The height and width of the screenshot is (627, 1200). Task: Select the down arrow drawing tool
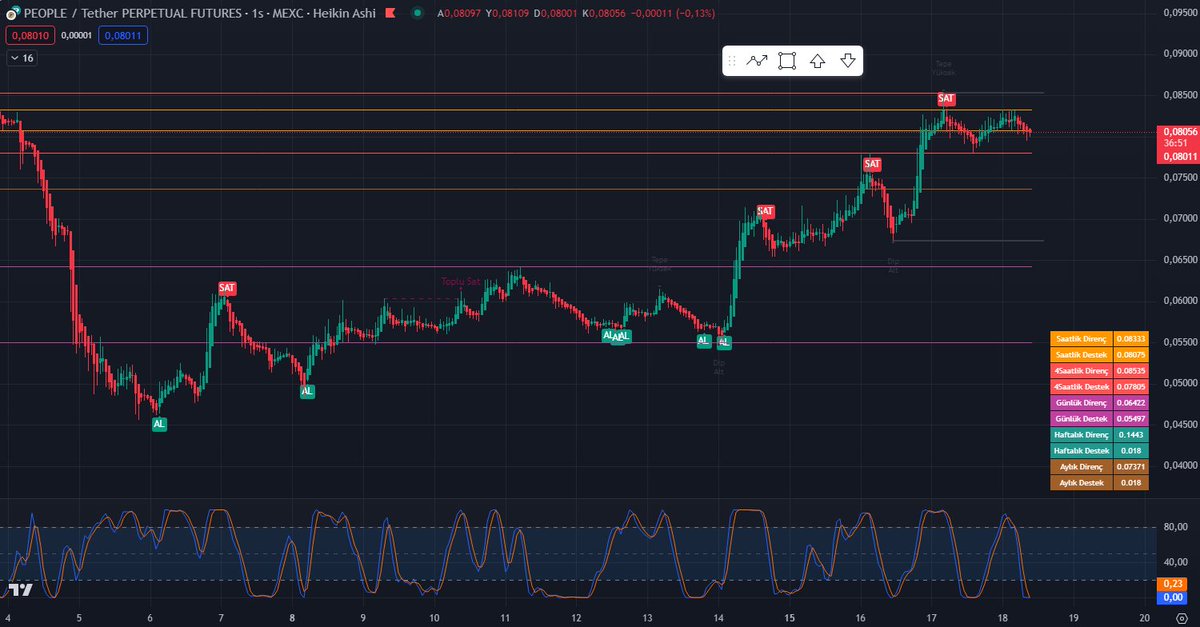848,61
